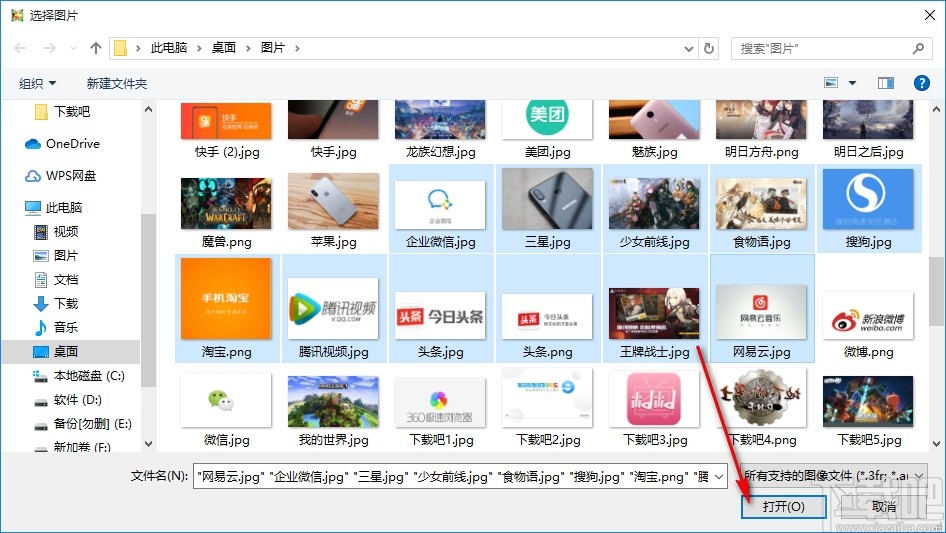The width and height of the screenshot is (946, 533).
Task: Open 软件 (D:) drive
Action: (68, 400)
